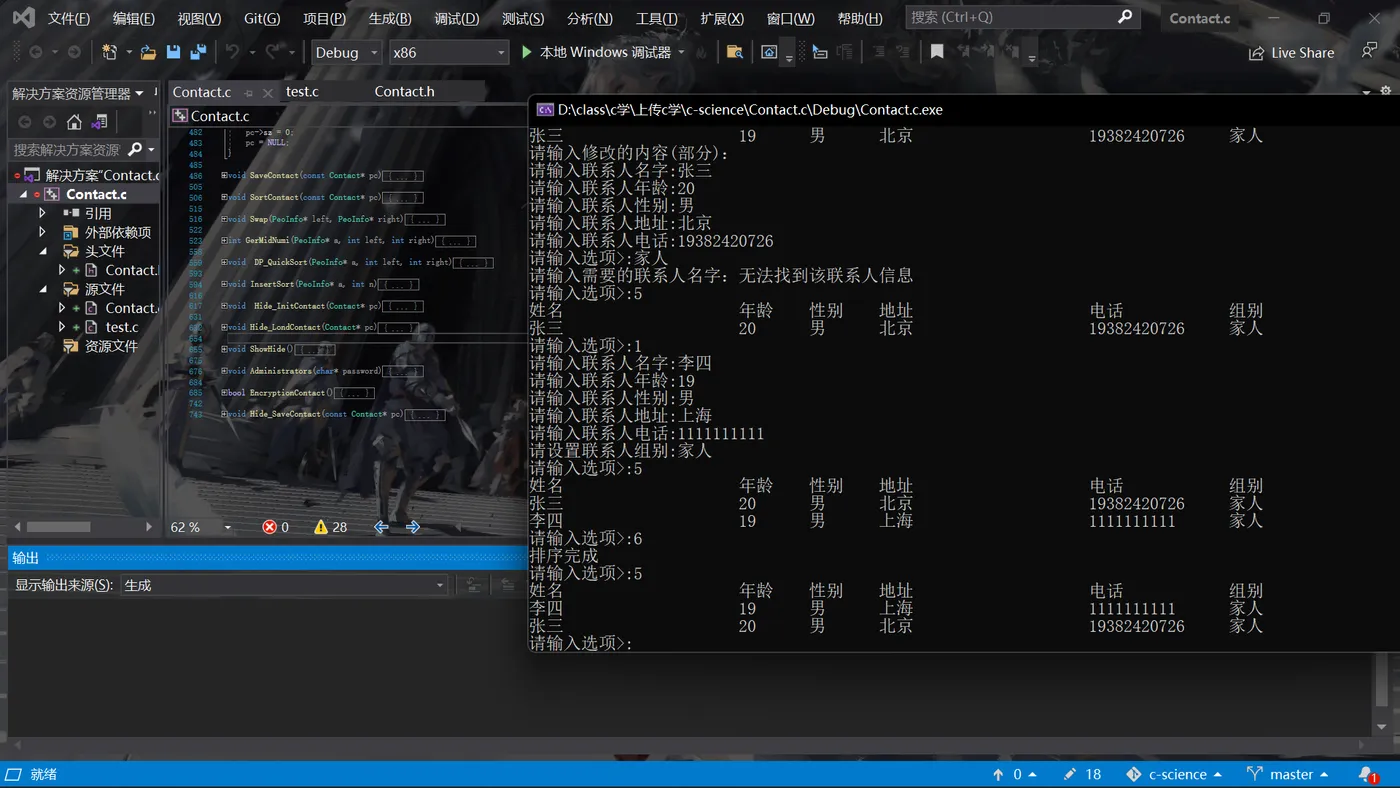The height and width of the screenshot is (788, 1400).
Task: Open the 文件(F) menu
Action: tap(69, 18)
